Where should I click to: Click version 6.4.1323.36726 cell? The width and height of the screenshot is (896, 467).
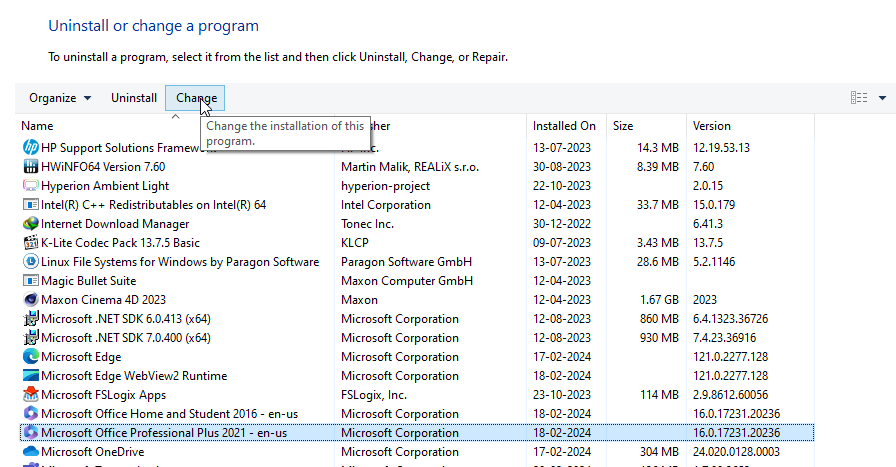[730, 318]
